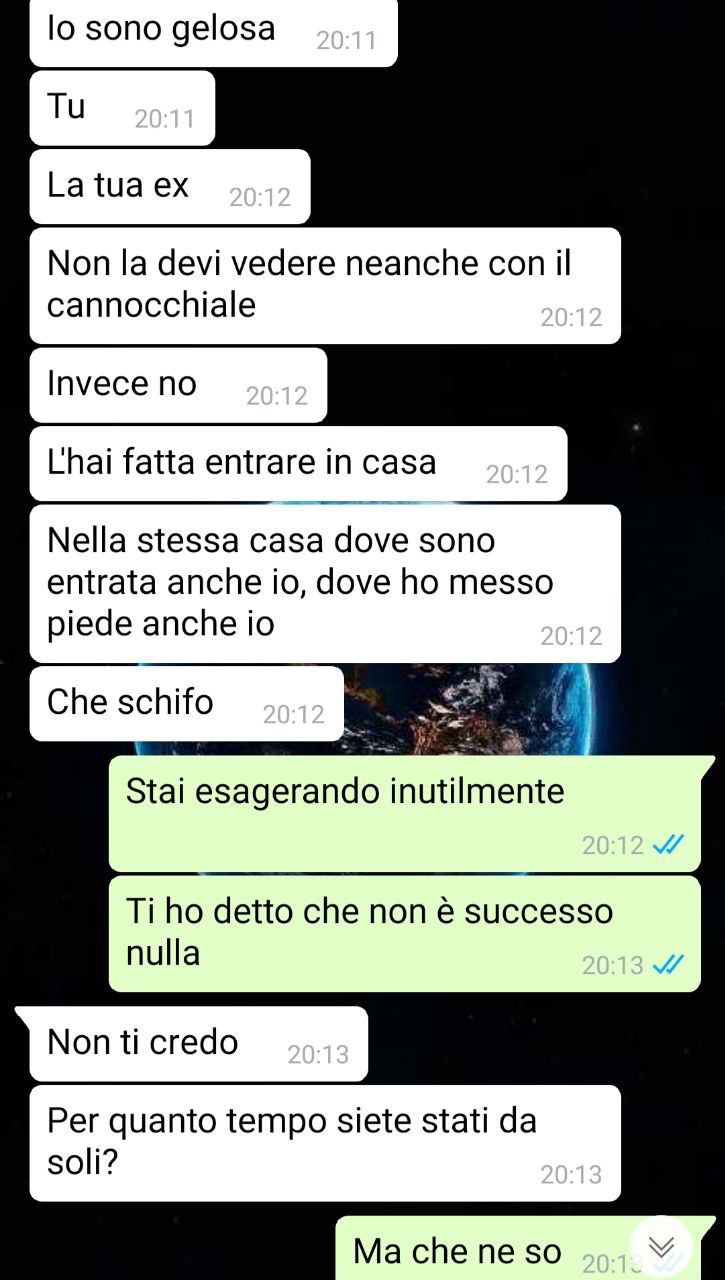The image size is (725, 1280).
Task: Select the 'Tu' message bubble
Action: click(122, 108)
